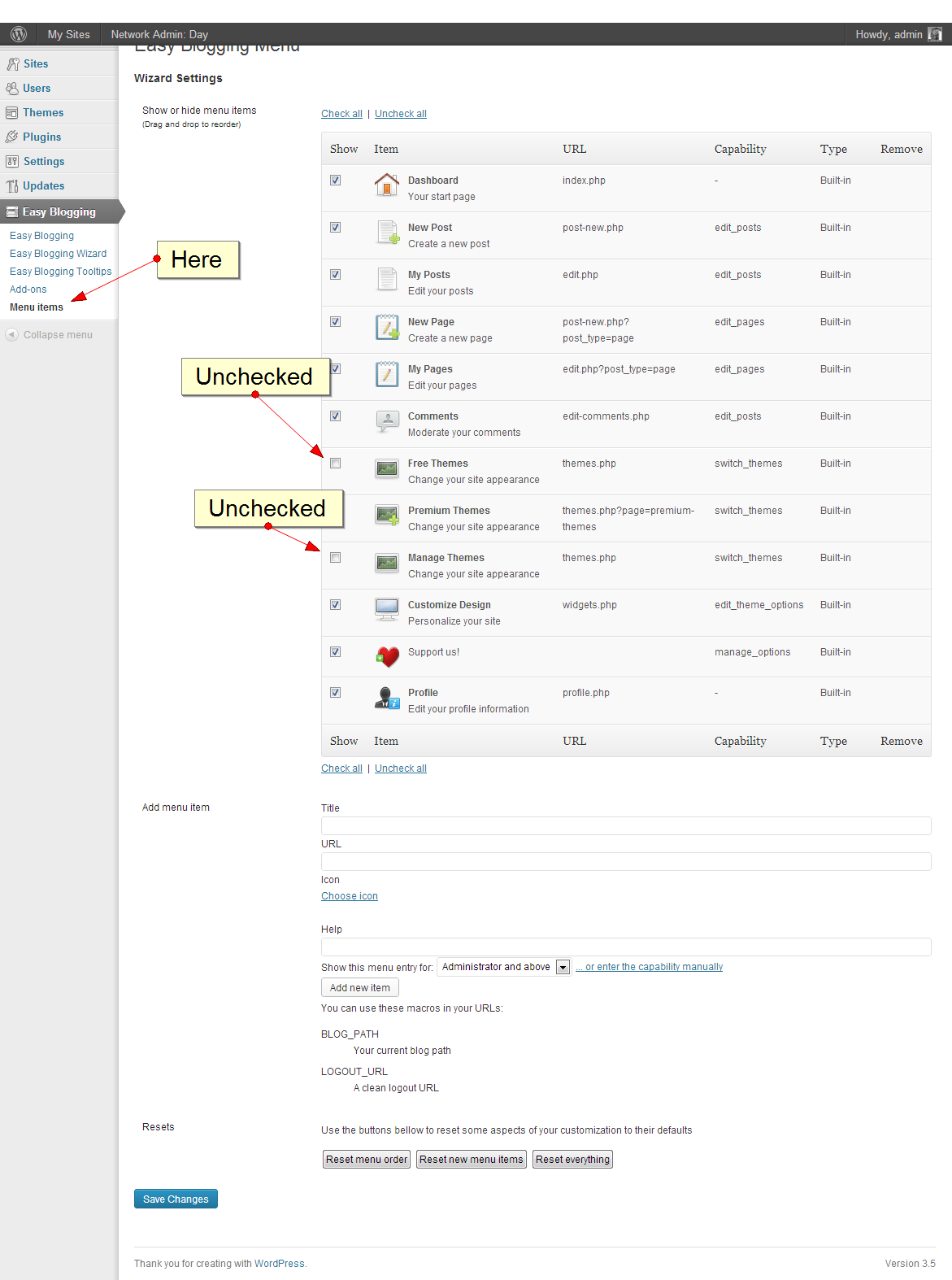Click the bottom Check all link
The height and width of the screenshot is (1280, 952).
341,768
